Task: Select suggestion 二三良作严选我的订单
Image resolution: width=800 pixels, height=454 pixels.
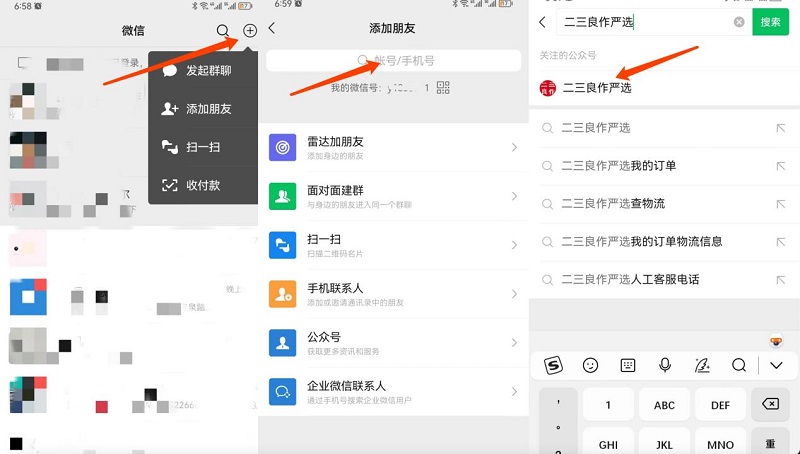Action: point(664,166)
